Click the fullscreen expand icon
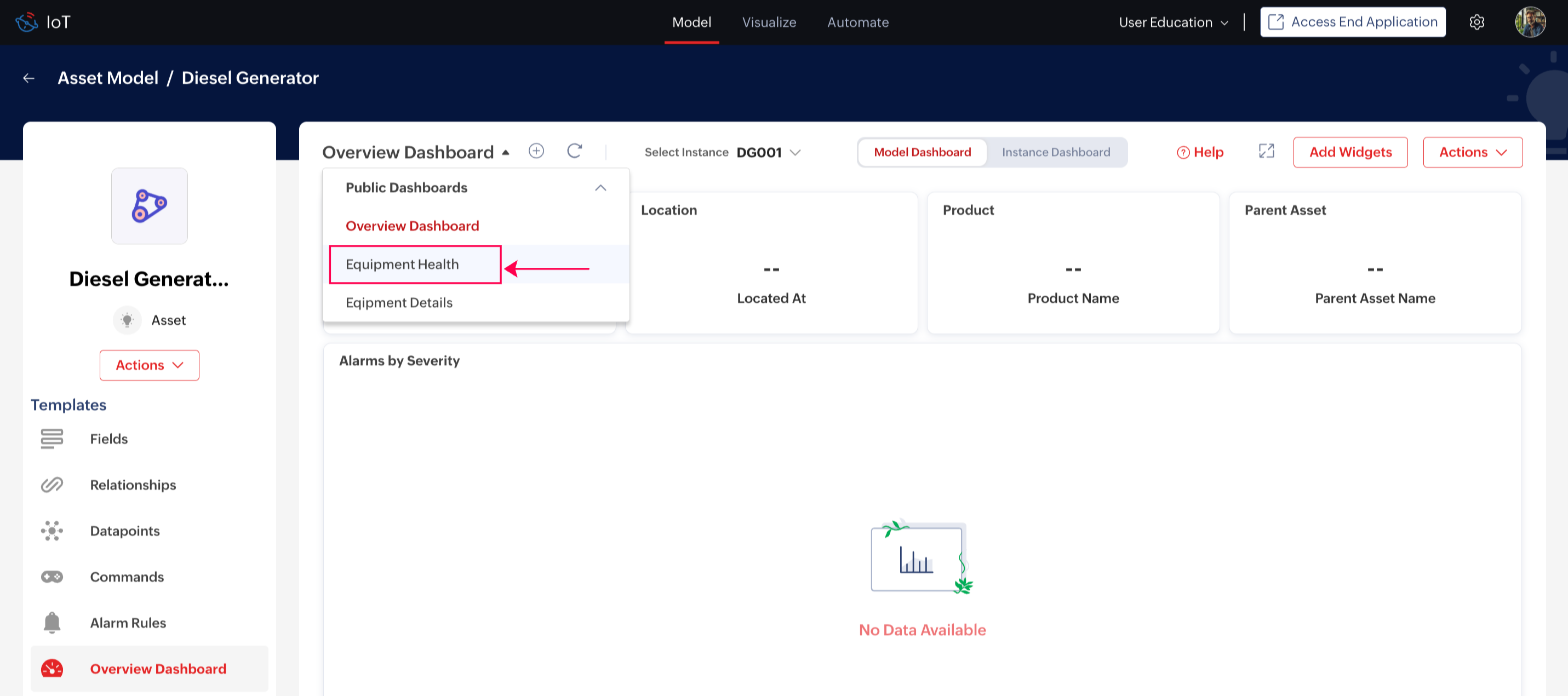The image size is (1568, 696). coord(1266,152)
